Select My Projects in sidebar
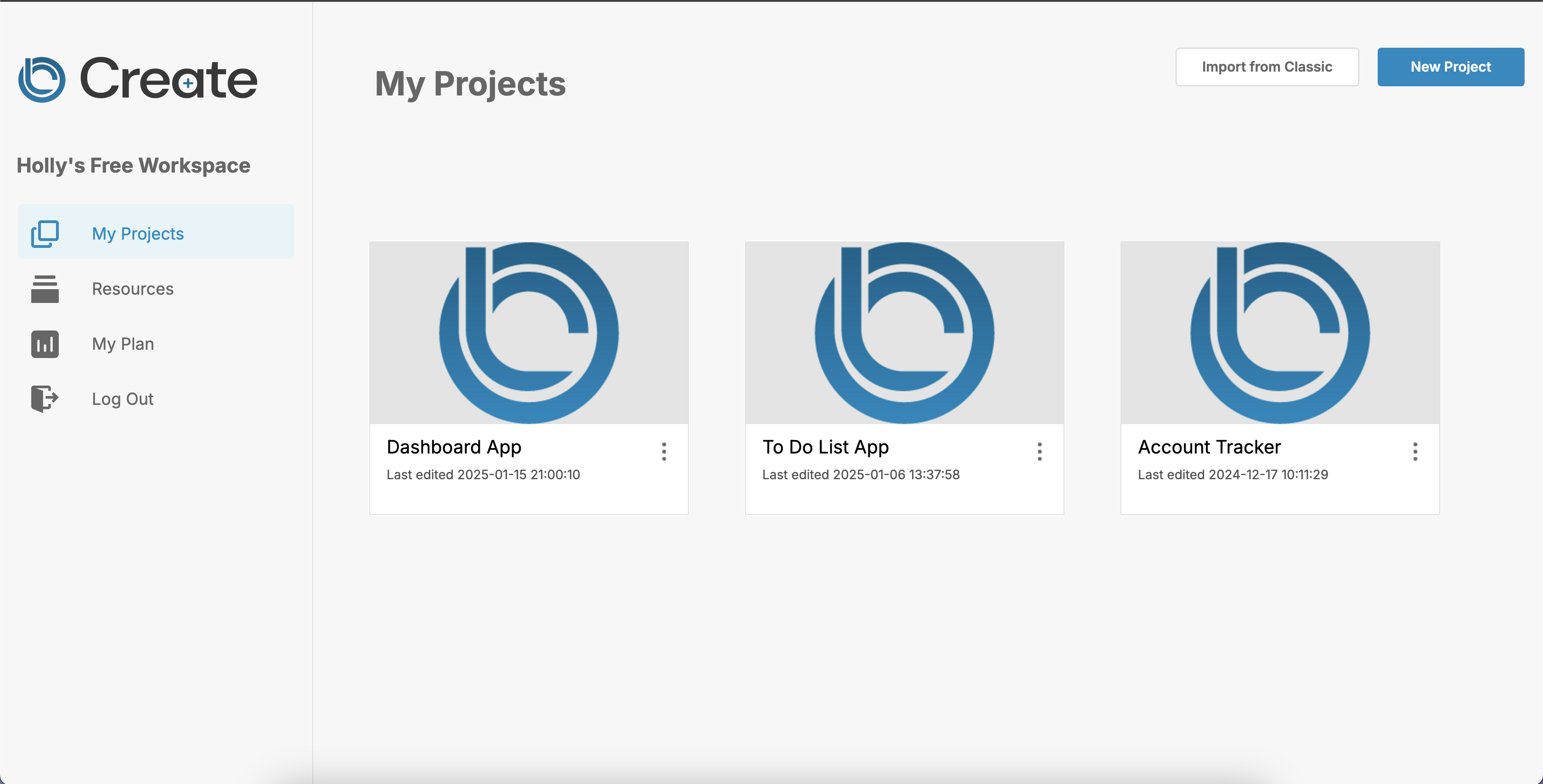The width and height of the screenshot is (1543, 784). tap(156, 231)
